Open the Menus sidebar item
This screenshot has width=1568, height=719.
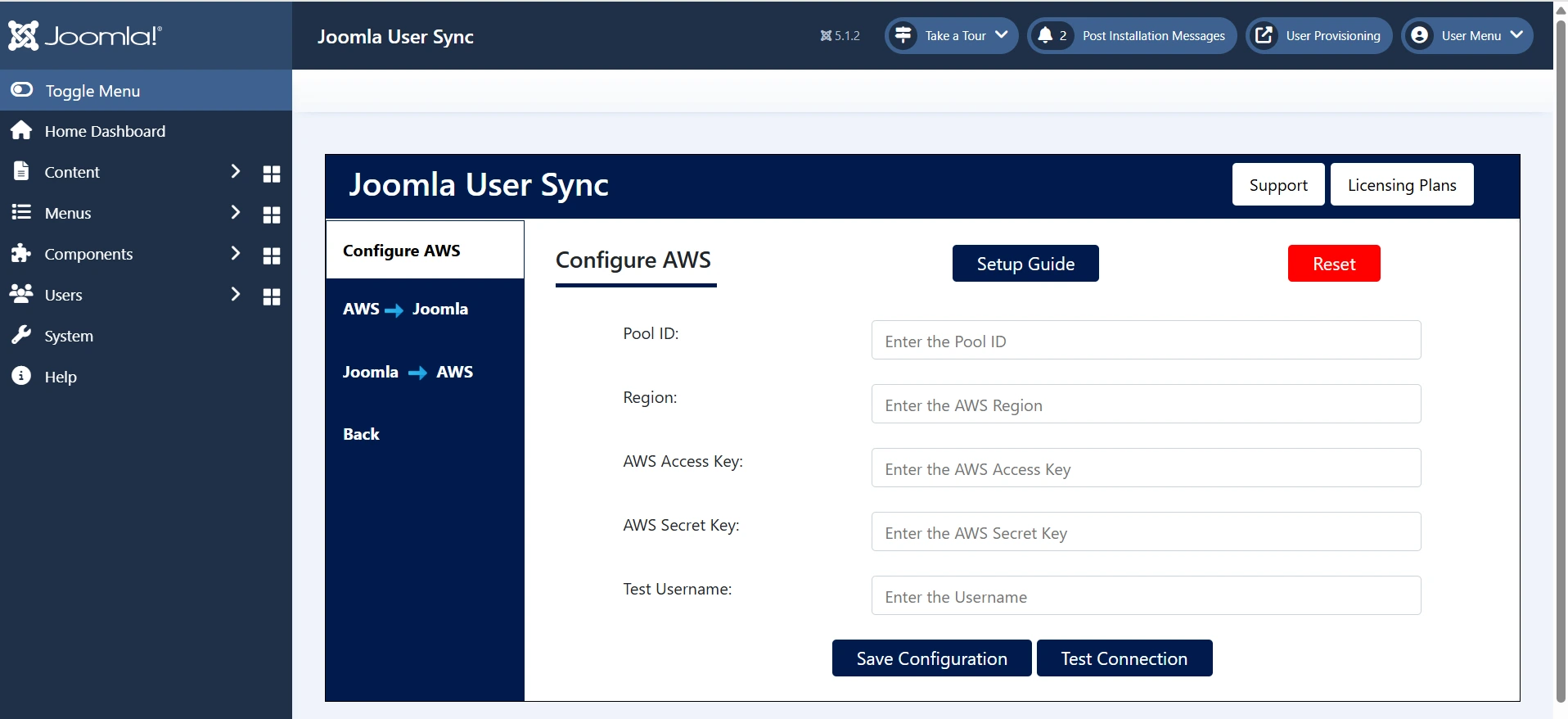(68, 213)
